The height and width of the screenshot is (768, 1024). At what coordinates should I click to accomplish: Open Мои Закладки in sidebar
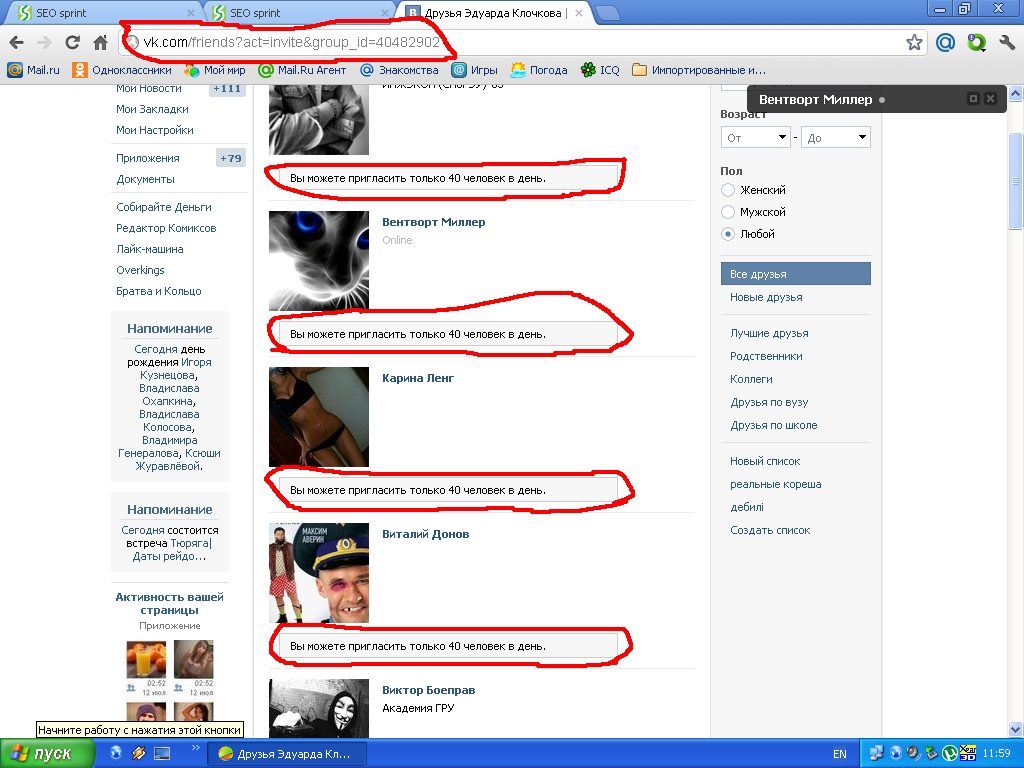152,109
